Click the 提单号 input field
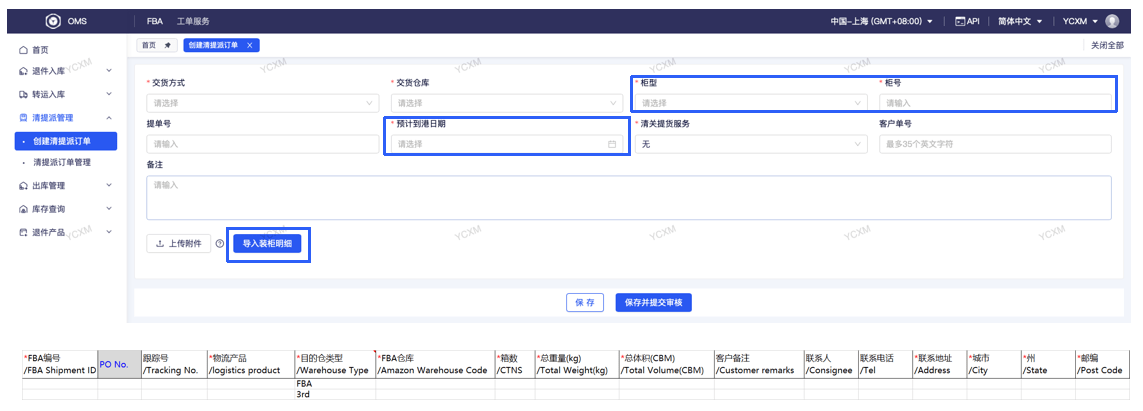Viewport: 1143px width, 411px height. 262,144
